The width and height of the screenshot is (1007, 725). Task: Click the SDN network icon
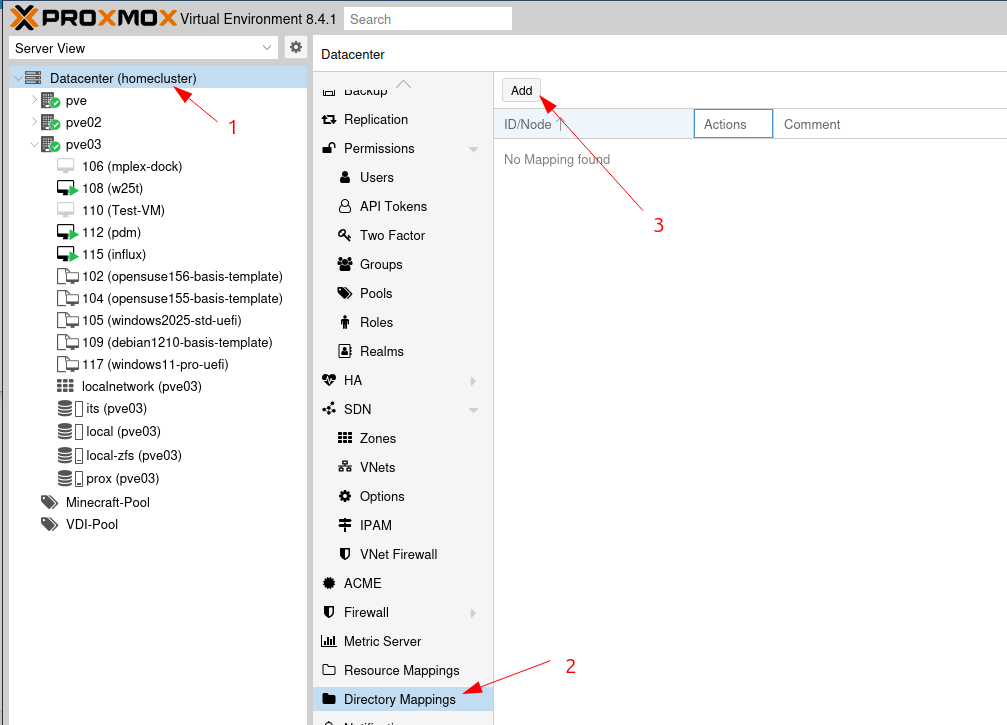click(329, 409)
